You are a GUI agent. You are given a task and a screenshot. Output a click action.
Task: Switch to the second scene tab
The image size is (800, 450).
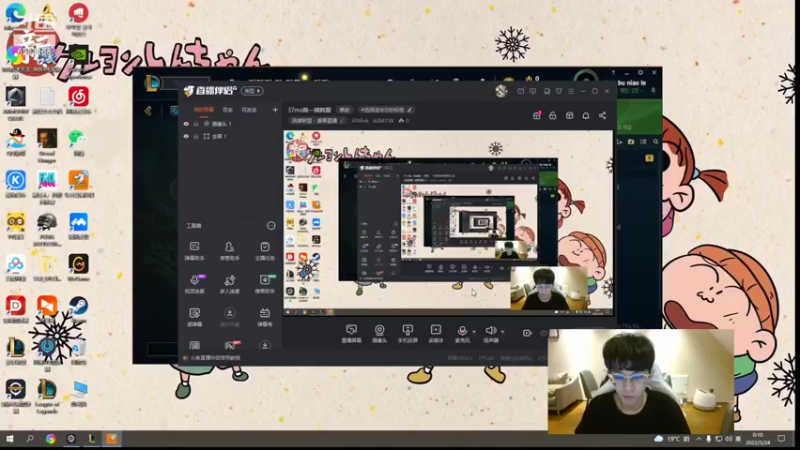pyautogui.click(x=228, y=110)
